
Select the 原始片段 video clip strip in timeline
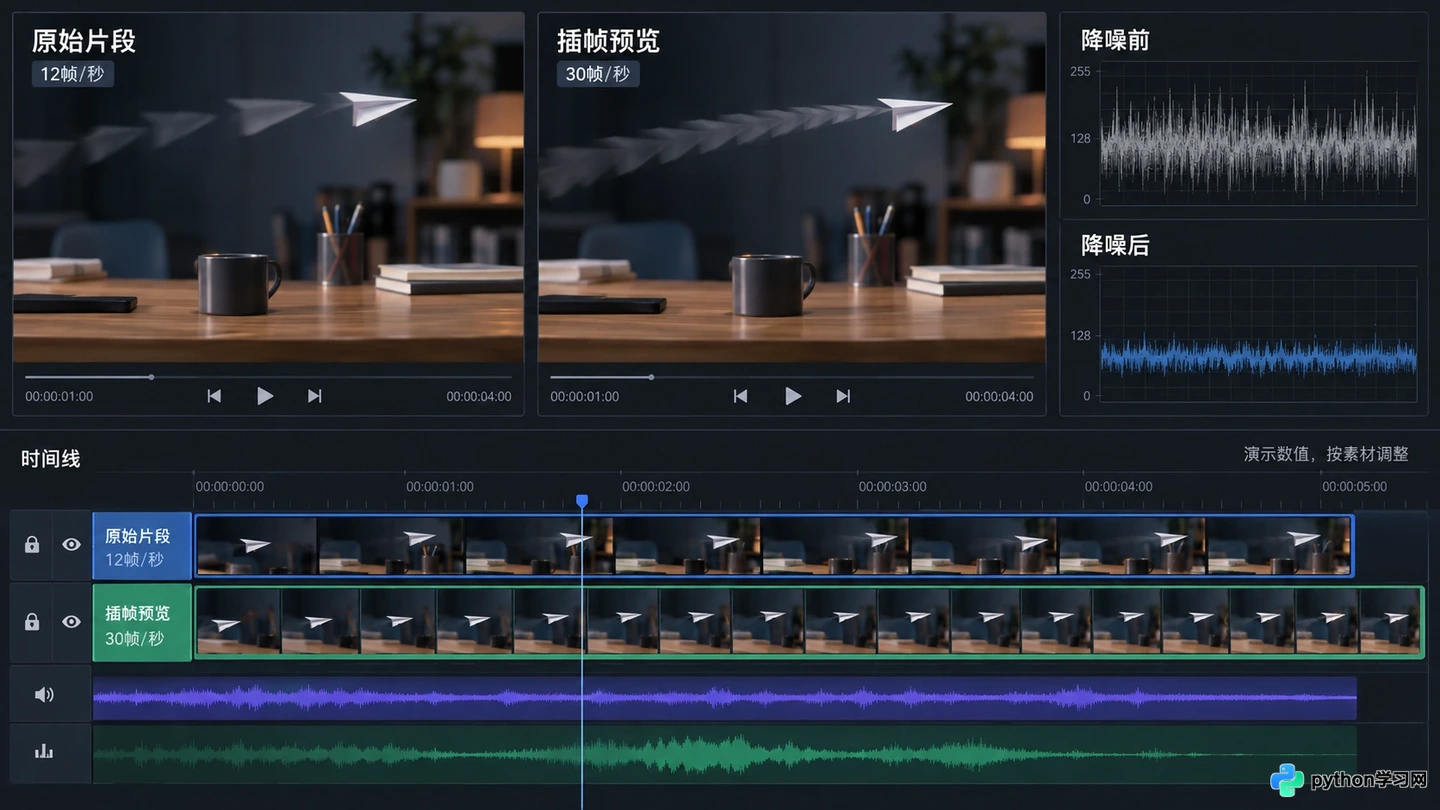pyautogui.click(x=774, y=546)
